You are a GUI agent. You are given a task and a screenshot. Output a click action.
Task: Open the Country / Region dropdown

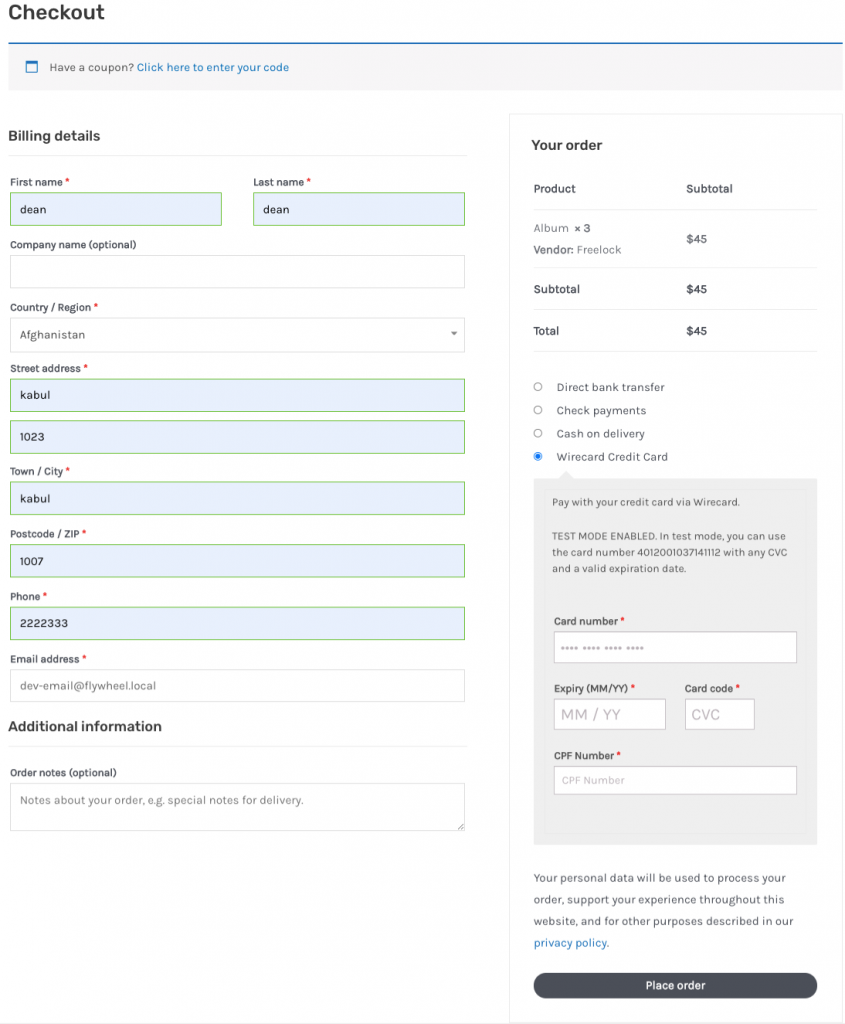(237, 334)
